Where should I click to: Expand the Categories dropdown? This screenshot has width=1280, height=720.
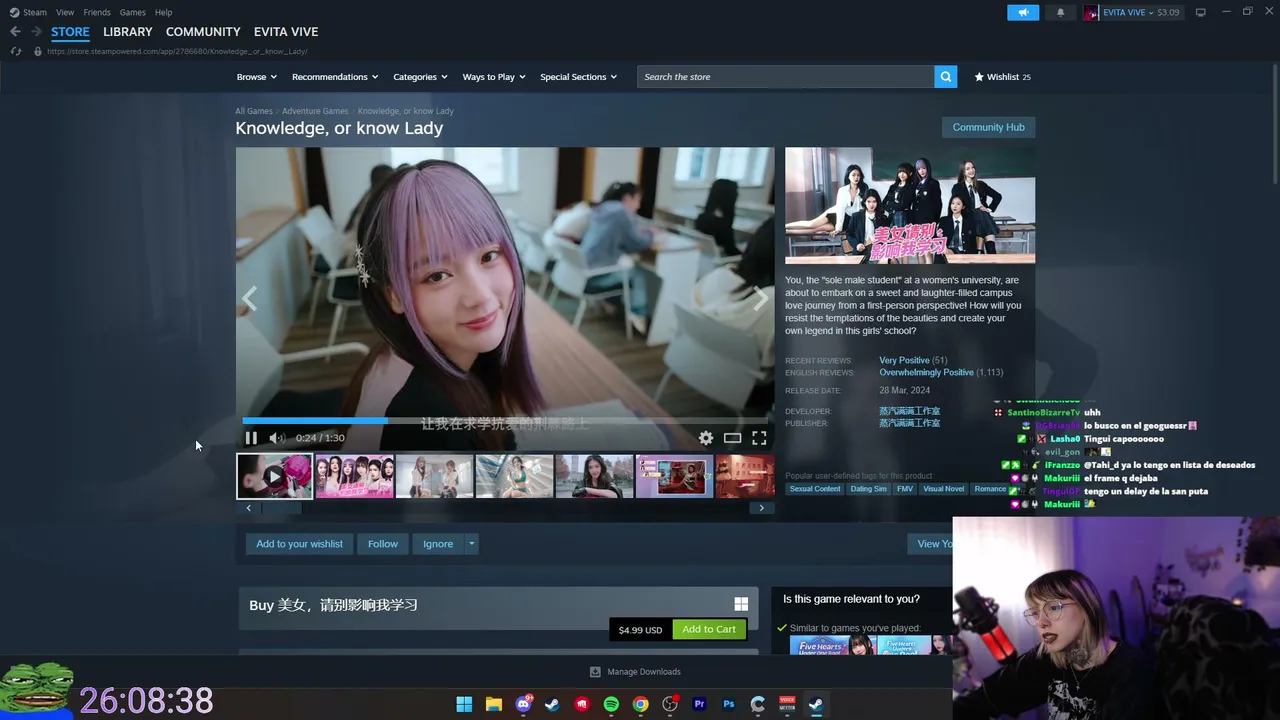pyautogui.click(x=420, y=77)
